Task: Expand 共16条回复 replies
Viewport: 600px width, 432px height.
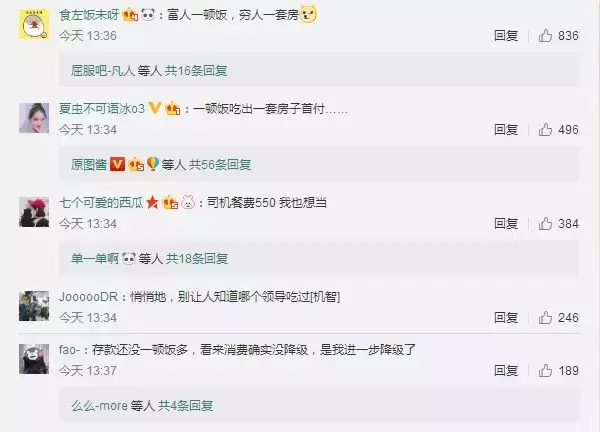Action: (x=196, y=71)
